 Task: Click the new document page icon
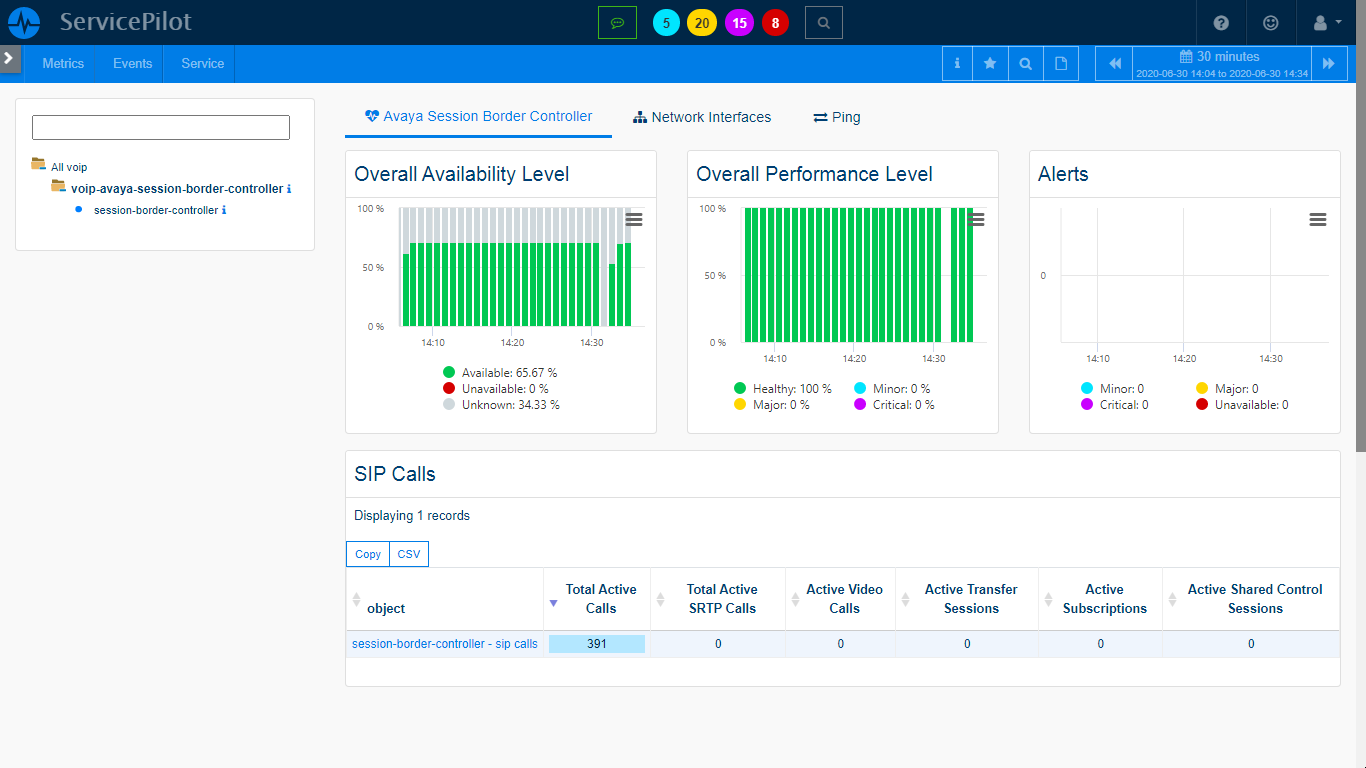pos(1061,63)
